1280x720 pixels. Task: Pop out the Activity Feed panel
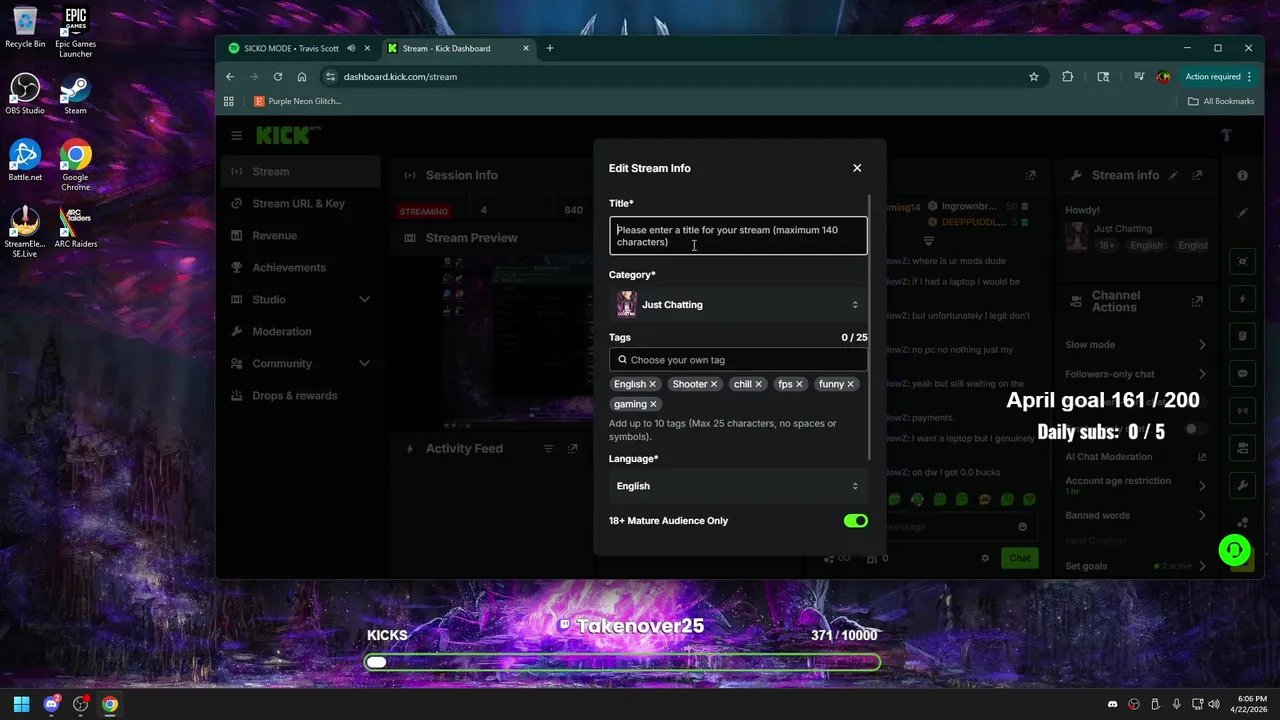[x=572, y=449]
